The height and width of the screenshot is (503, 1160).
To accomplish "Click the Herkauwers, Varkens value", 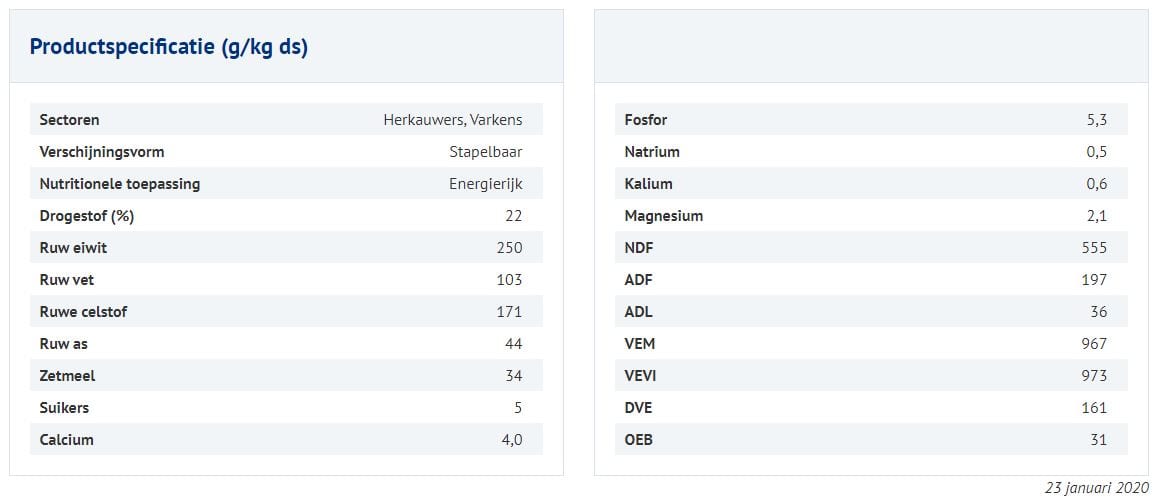I will coord(452,120).
